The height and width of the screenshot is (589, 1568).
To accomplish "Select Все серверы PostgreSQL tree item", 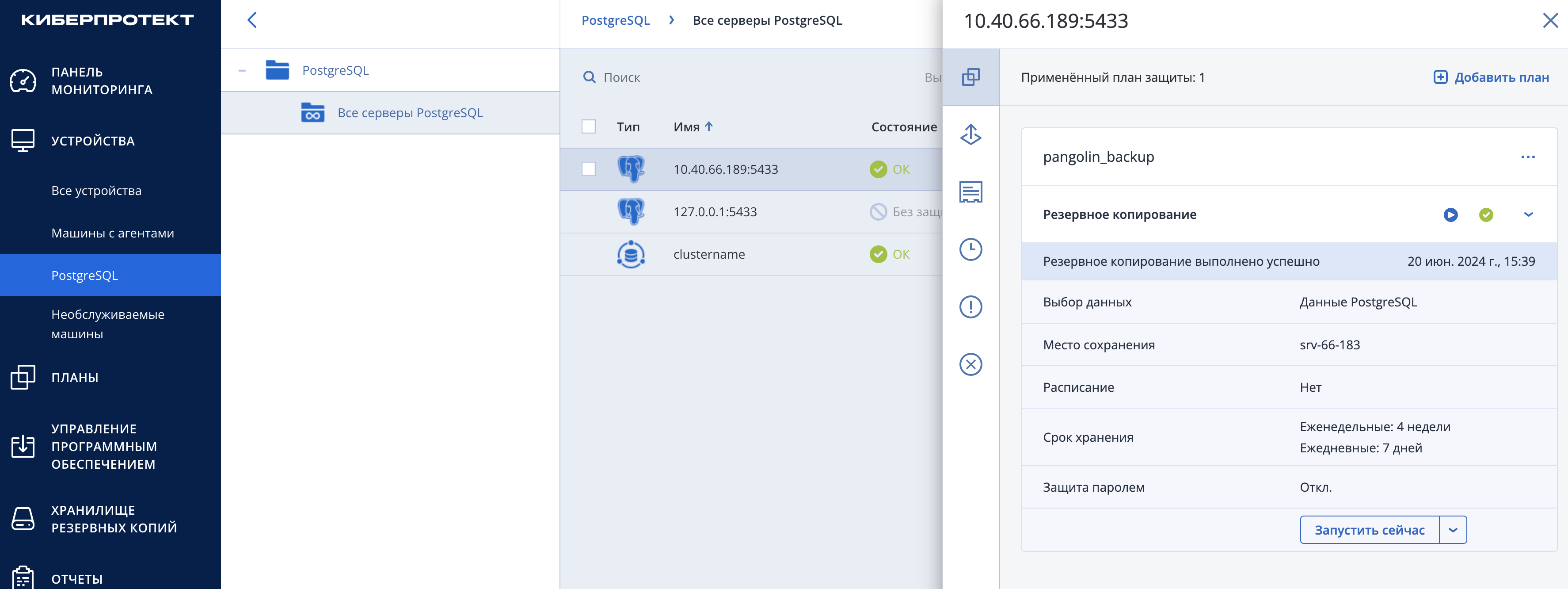I will (x=410, y=113).
